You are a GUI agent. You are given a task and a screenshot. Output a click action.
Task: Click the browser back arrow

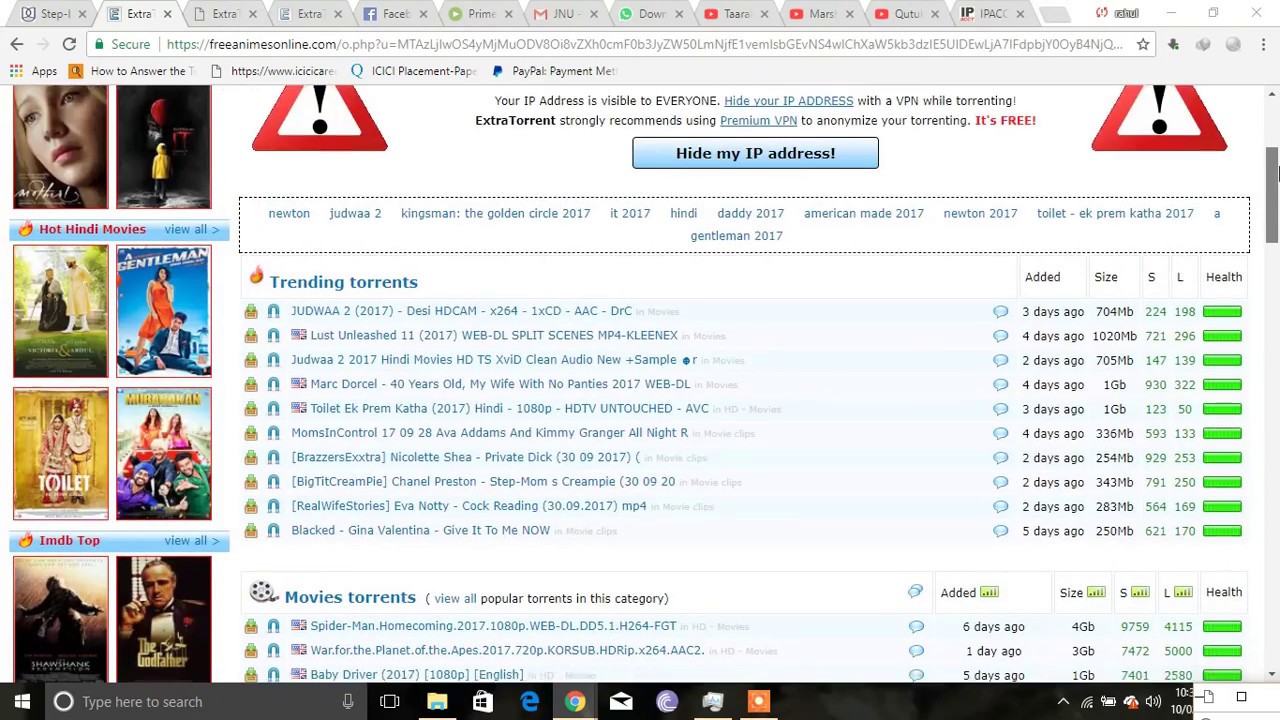[x=17, y=44]
